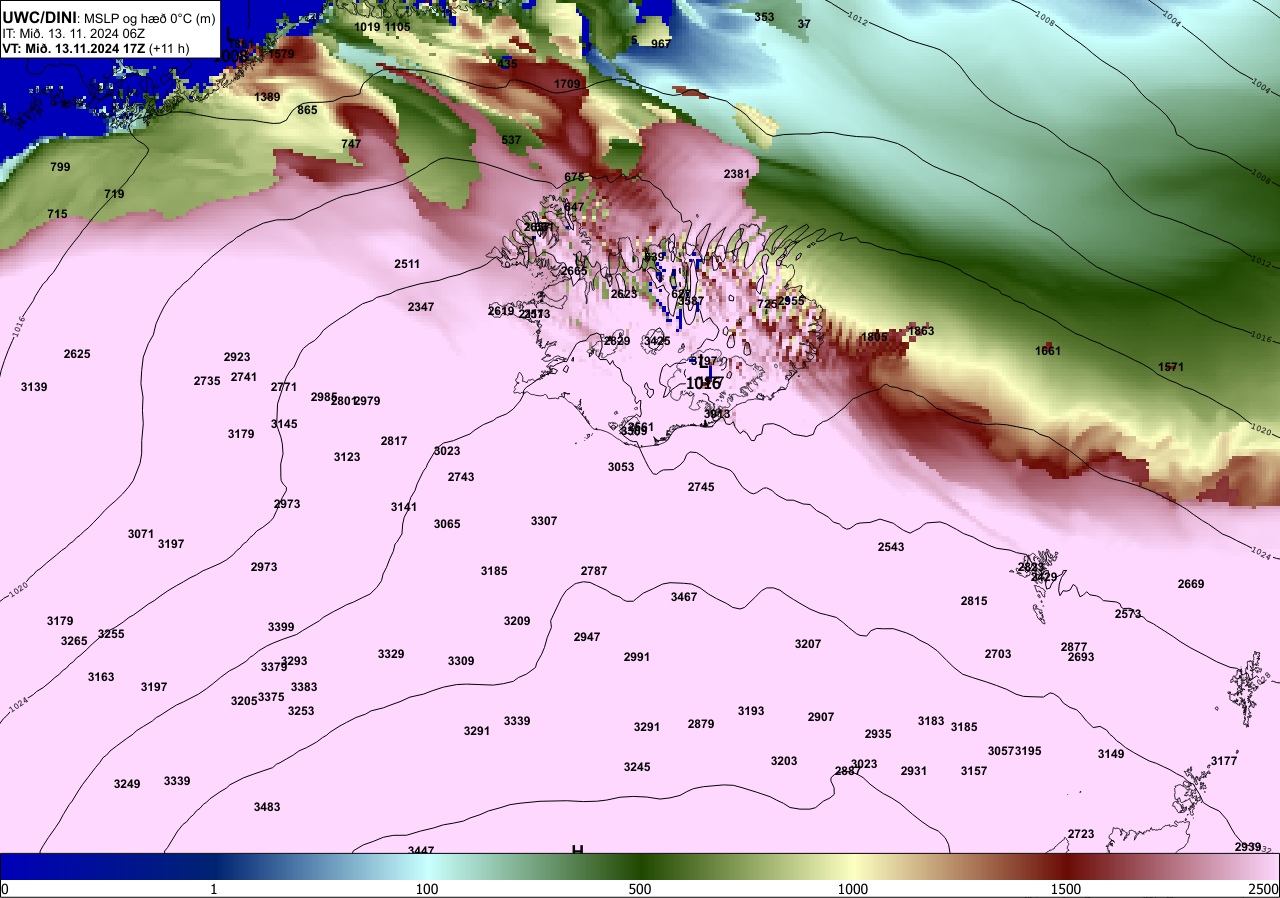Click the freezing level value 3483
The width and height of the screenshot is (1280, 898).
click(x=267, y=807)
